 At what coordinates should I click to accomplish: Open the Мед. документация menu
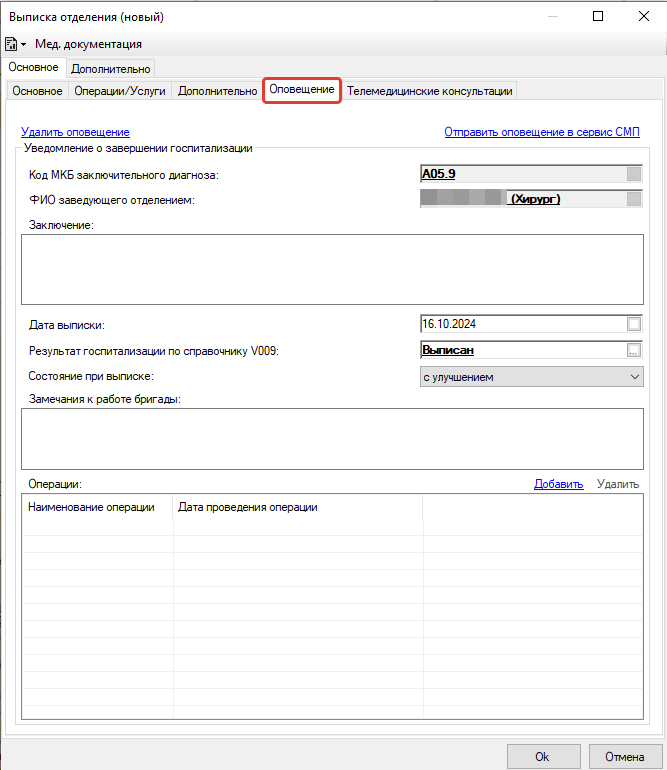coord(88,44)
